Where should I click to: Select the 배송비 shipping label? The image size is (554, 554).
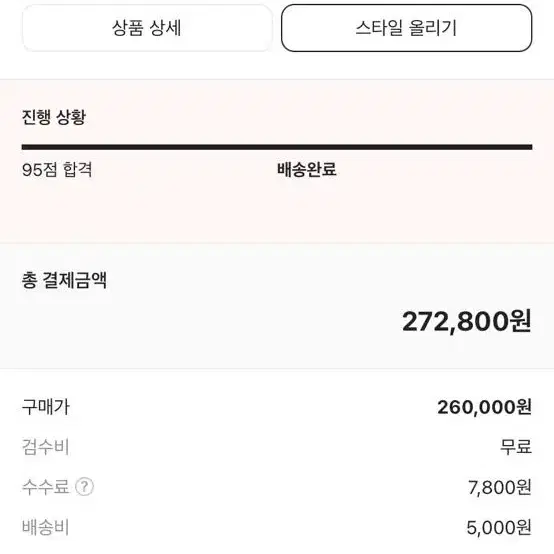(x=45, y=527)
